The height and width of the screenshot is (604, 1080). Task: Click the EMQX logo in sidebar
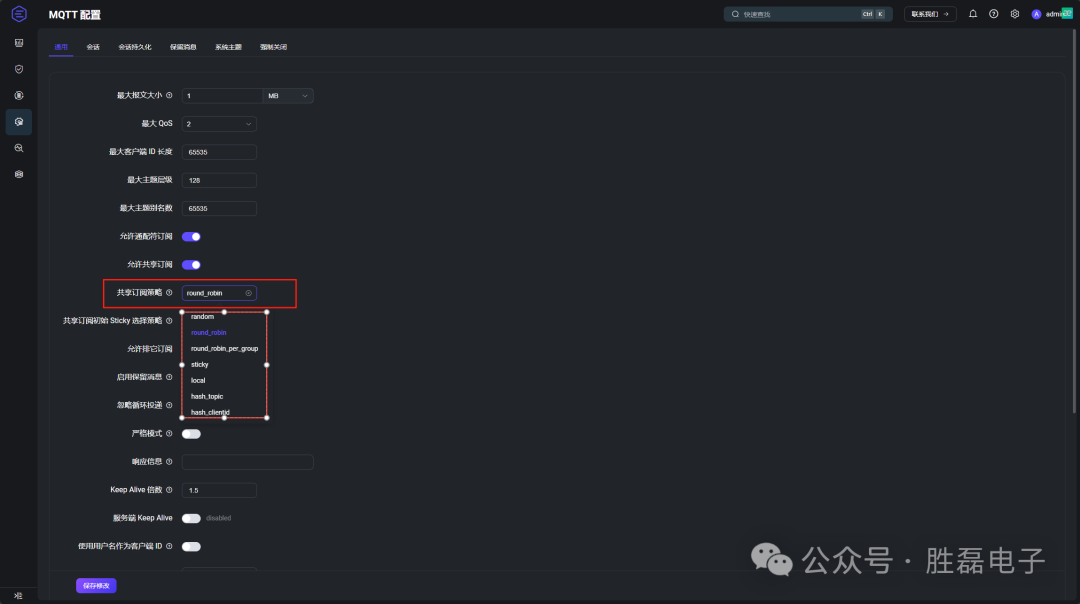(x=19, y=14)
